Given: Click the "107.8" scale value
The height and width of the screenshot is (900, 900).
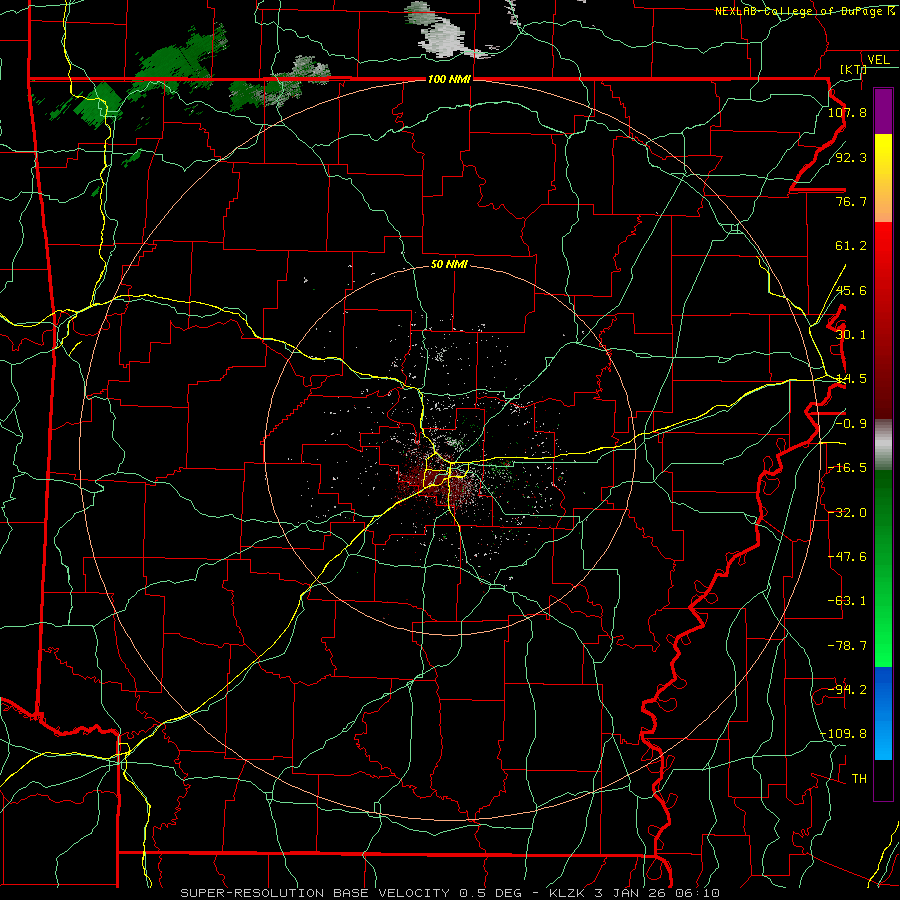Looking at the screenshot, I should point(847,112).
